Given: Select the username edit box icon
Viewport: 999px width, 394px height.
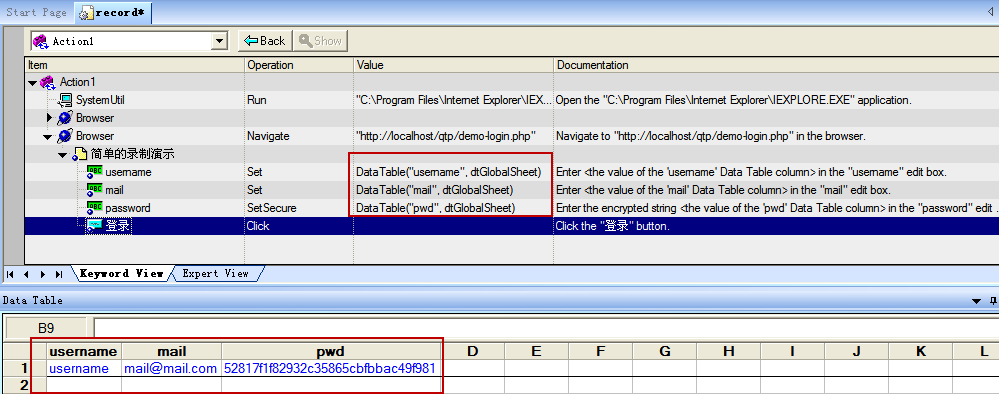Looking at the screenshot, I should 94,171.
